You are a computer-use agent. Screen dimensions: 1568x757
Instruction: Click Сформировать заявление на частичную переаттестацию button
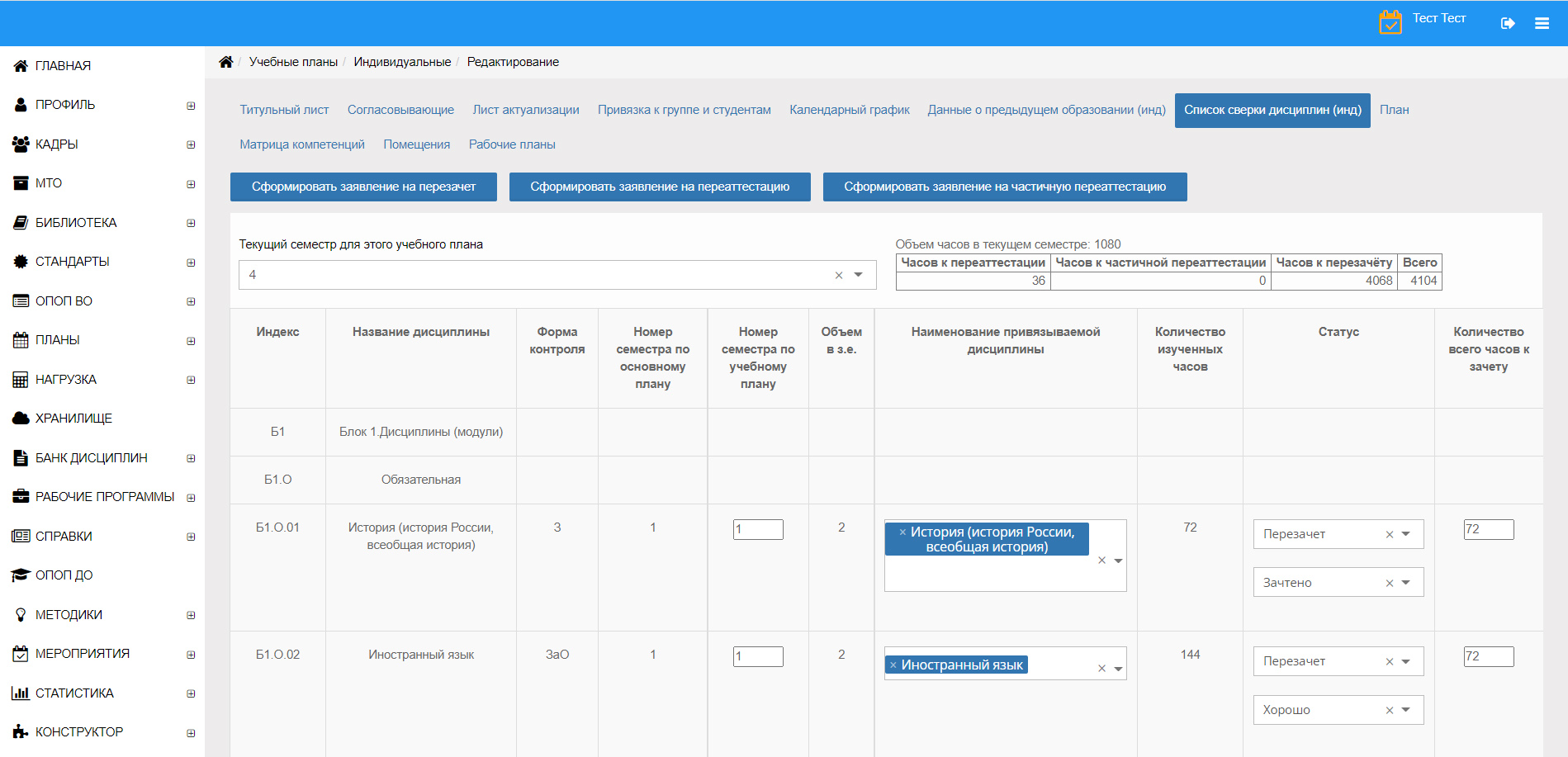coord(1005,187)
